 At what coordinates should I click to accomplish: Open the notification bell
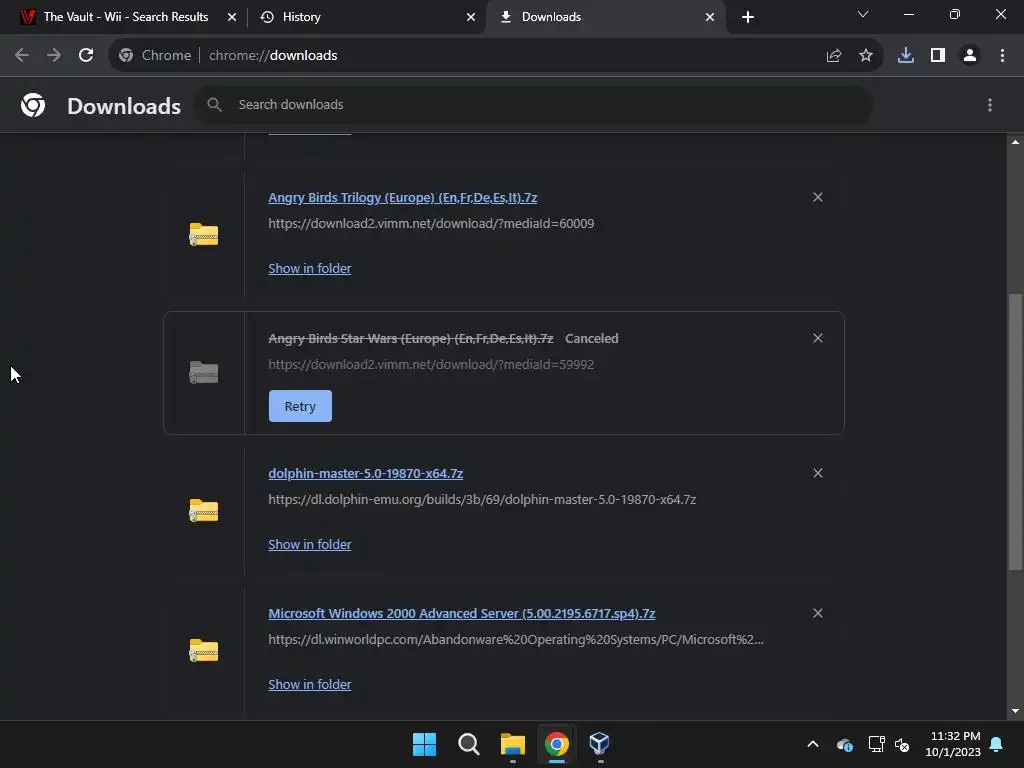(997, 744)
